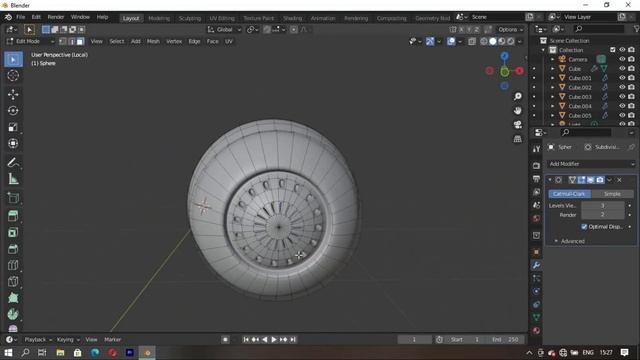
Task: Select the Rotate tool
Action: point(13,111)
